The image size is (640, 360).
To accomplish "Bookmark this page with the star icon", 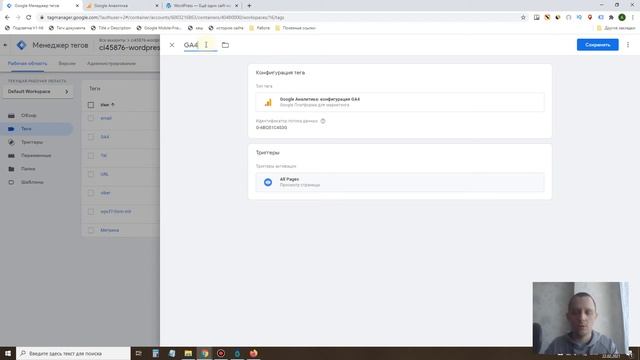I will (523, 18).
